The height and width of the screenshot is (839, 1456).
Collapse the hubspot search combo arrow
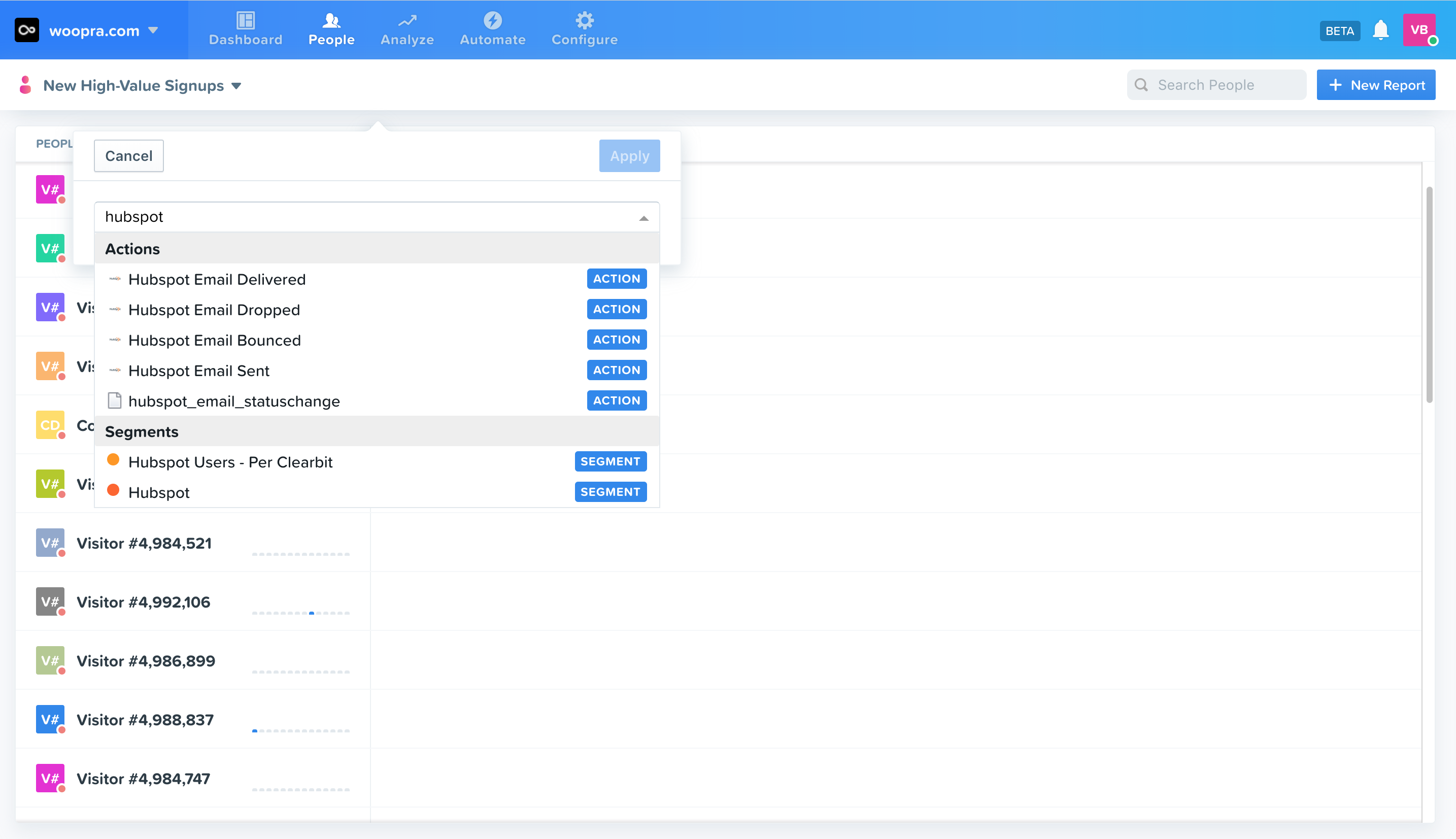644,218
